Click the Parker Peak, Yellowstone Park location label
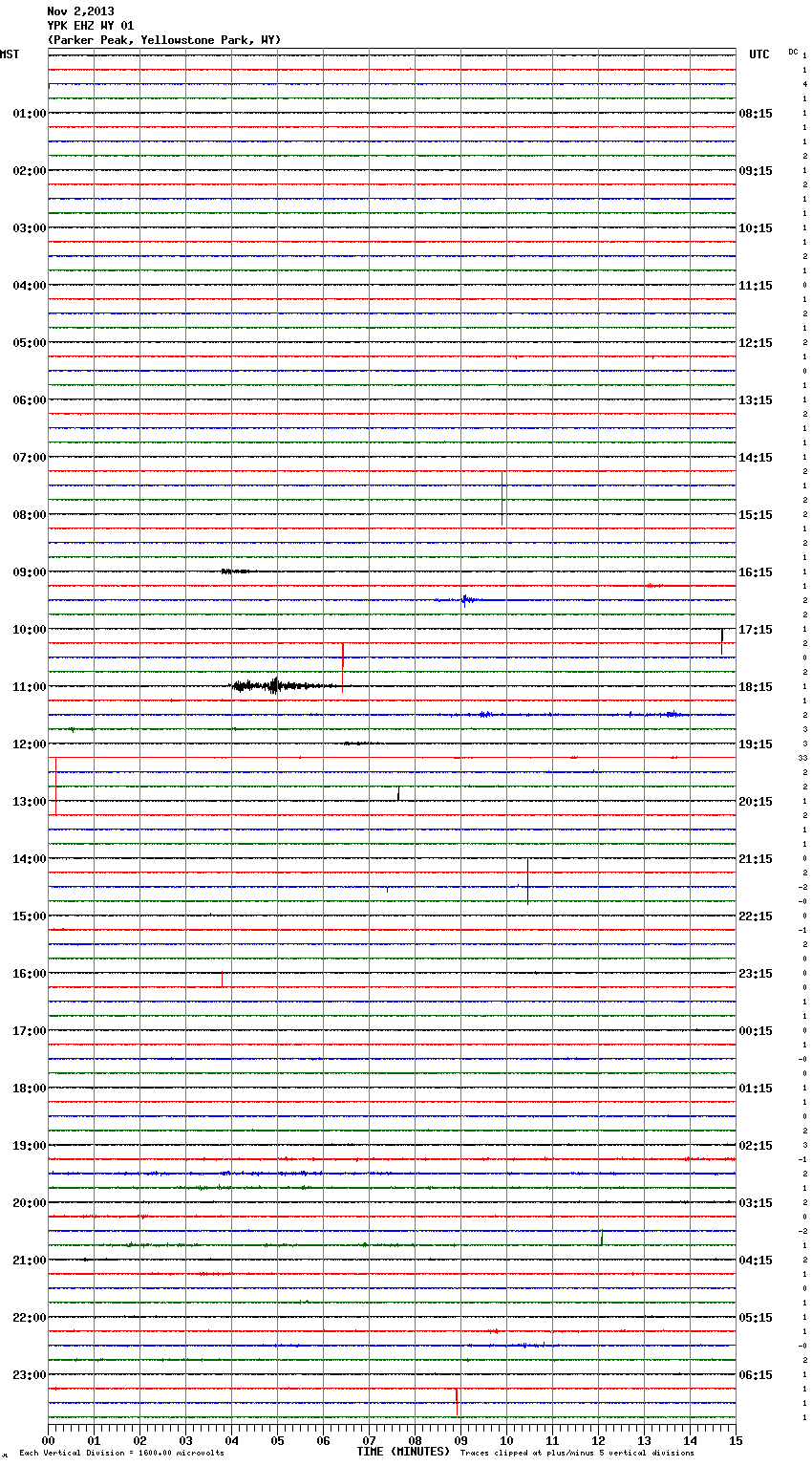The image size is (812, 1466). pos(164,40)
